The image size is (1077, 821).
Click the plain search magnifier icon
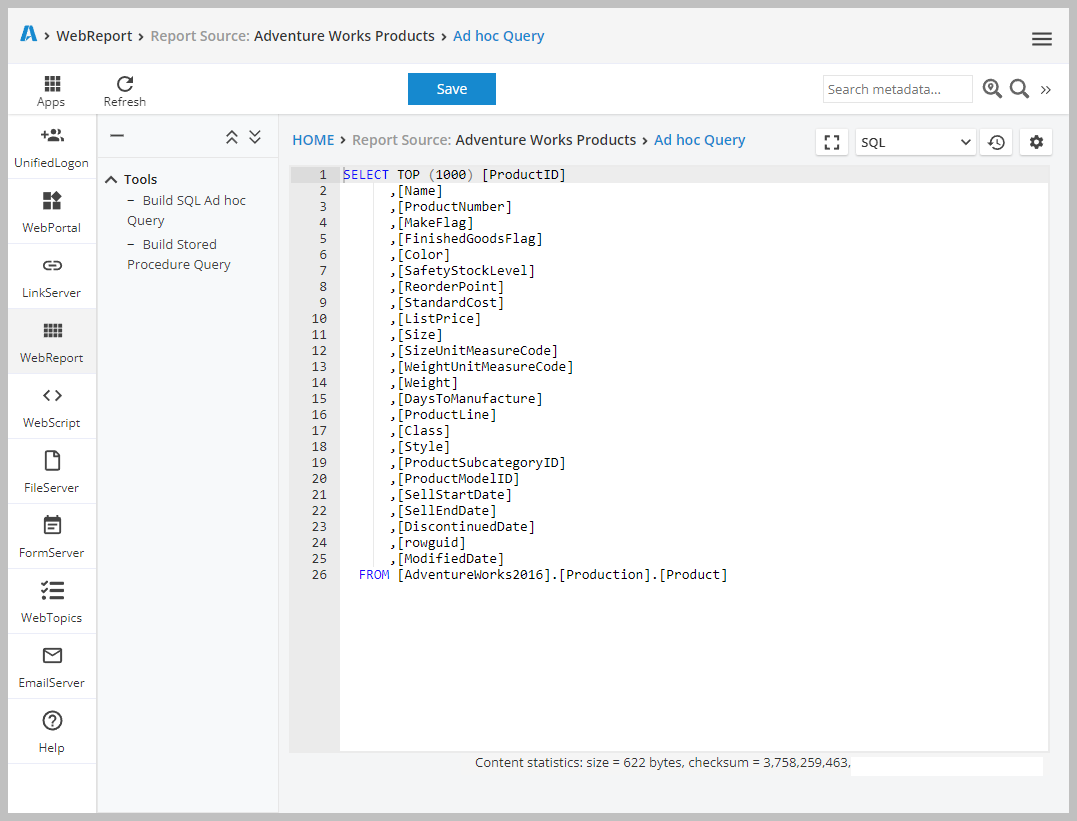coord(1019,89)
